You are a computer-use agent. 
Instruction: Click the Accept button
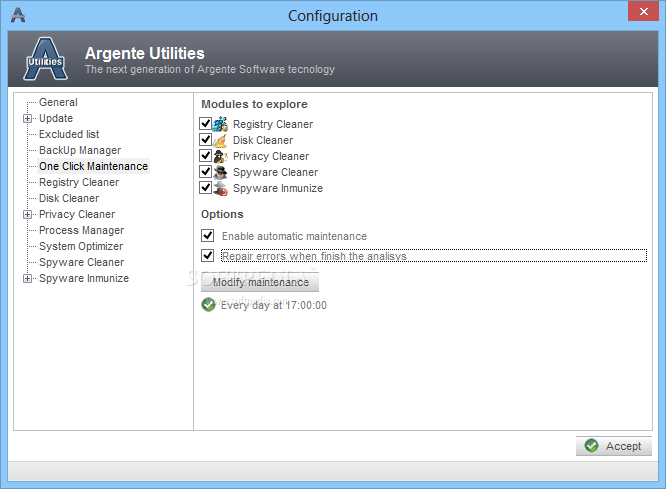coord(614,446)
